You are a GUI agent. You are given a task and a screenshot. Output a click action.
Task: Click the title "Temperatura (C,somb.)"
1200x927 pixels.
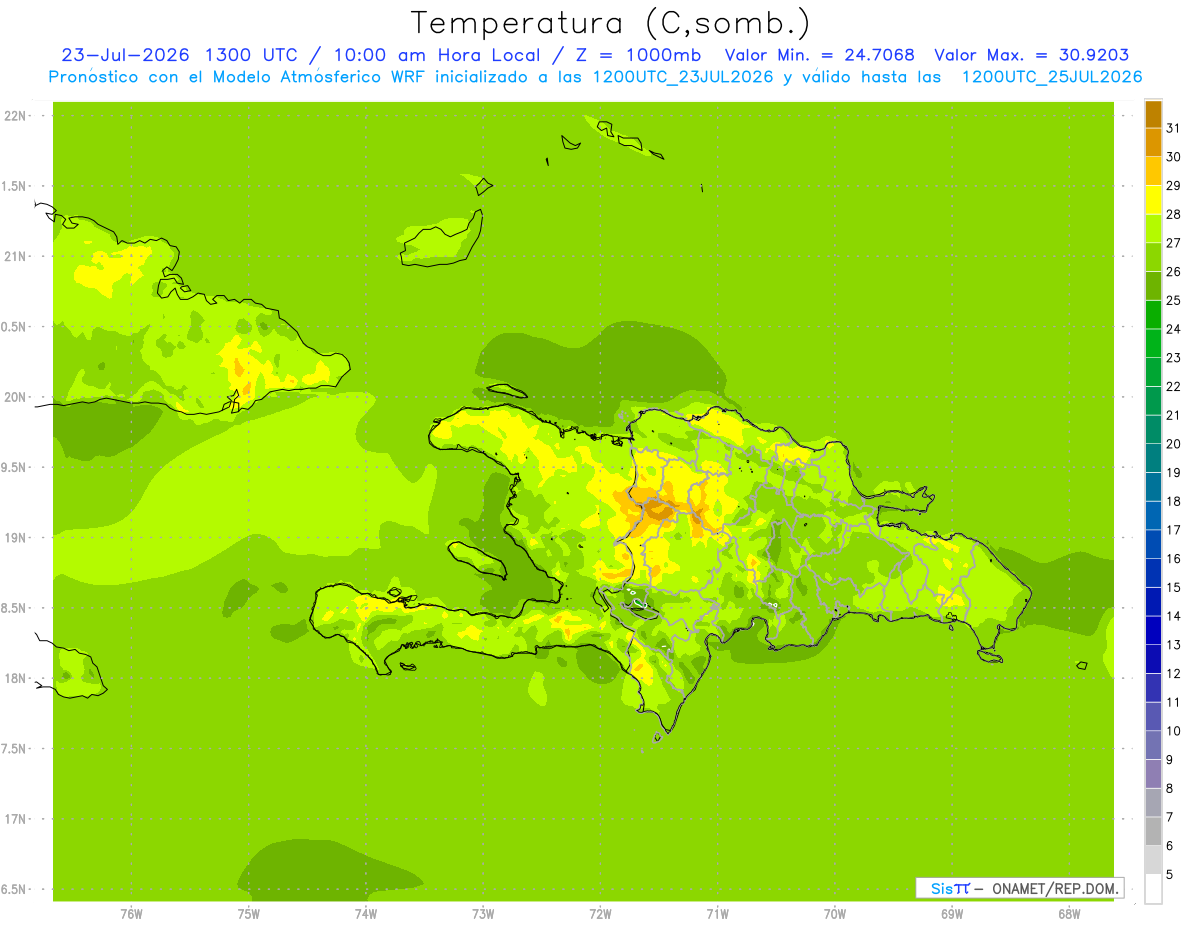611,23
